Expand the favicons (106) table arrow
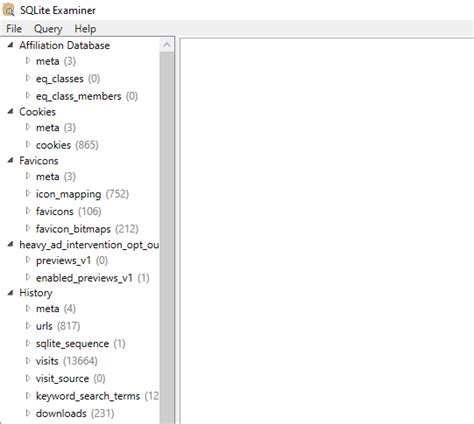 tap(28, 211)
